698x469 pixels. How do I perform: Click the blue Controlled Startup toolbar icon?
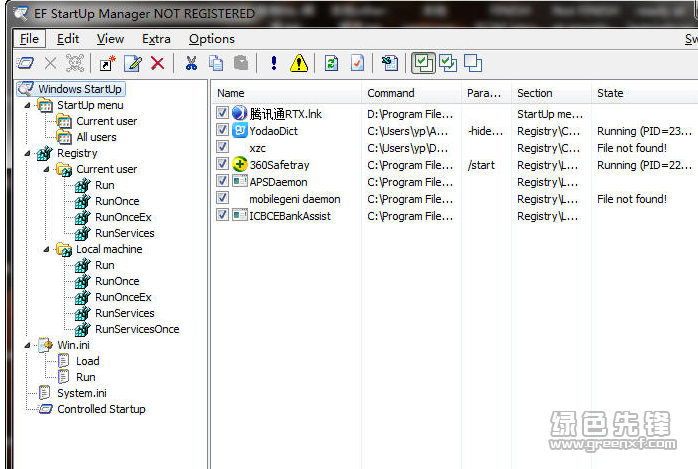pos(25,63)
